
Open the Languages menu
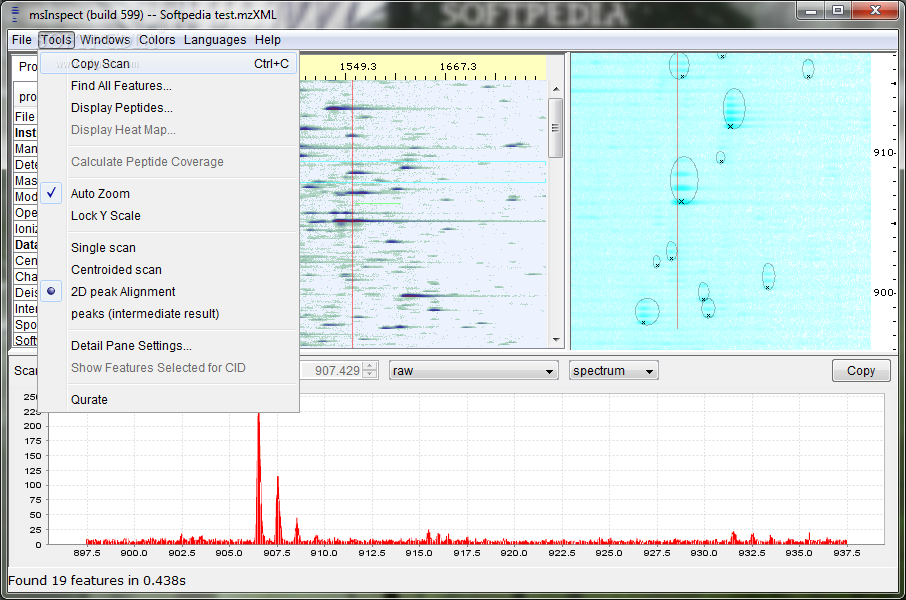point(215,40)
